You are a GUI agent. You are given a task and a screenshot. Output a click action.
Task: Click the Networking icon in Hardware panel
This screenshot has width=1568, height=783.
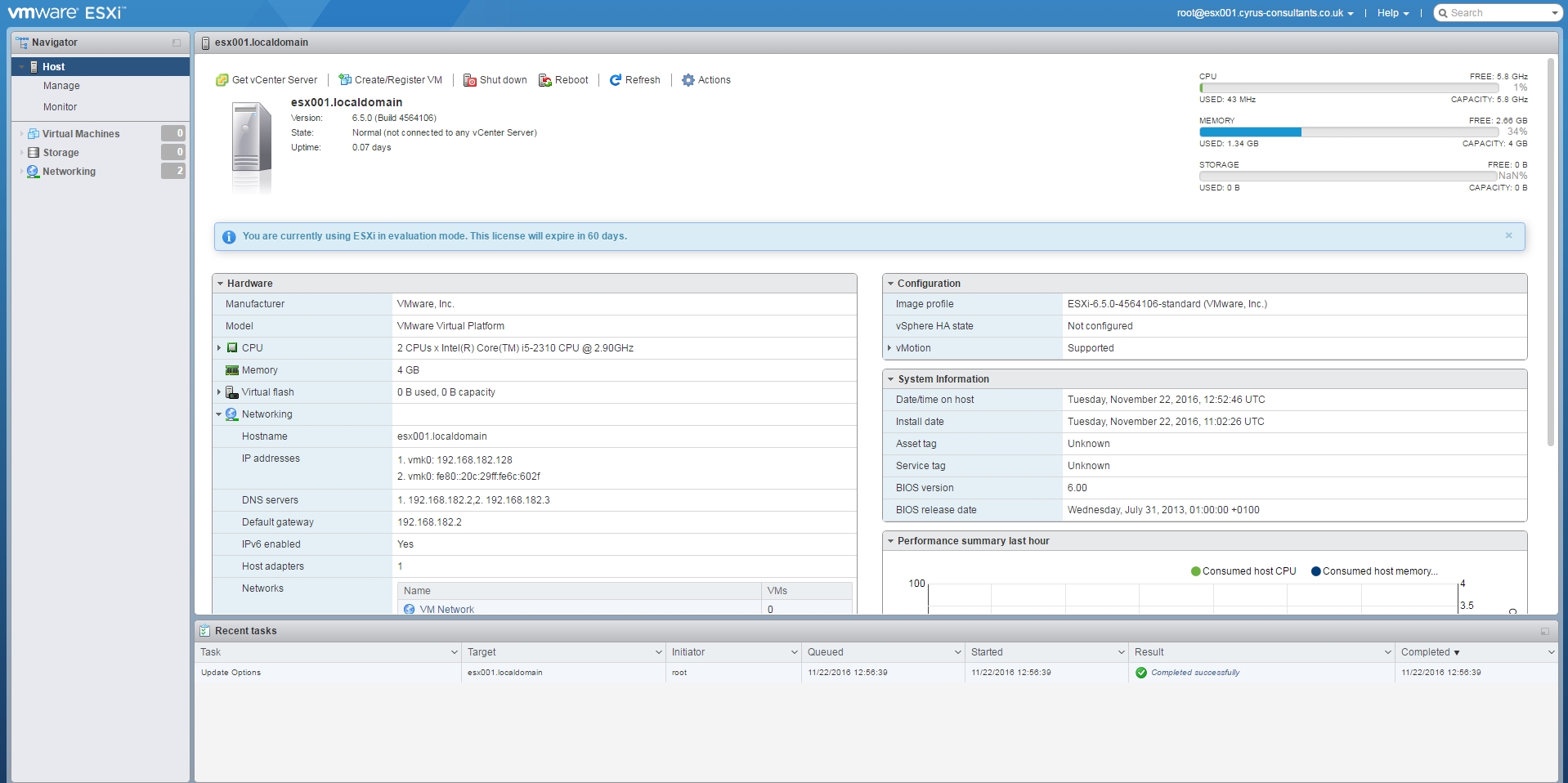coord(232,414)
